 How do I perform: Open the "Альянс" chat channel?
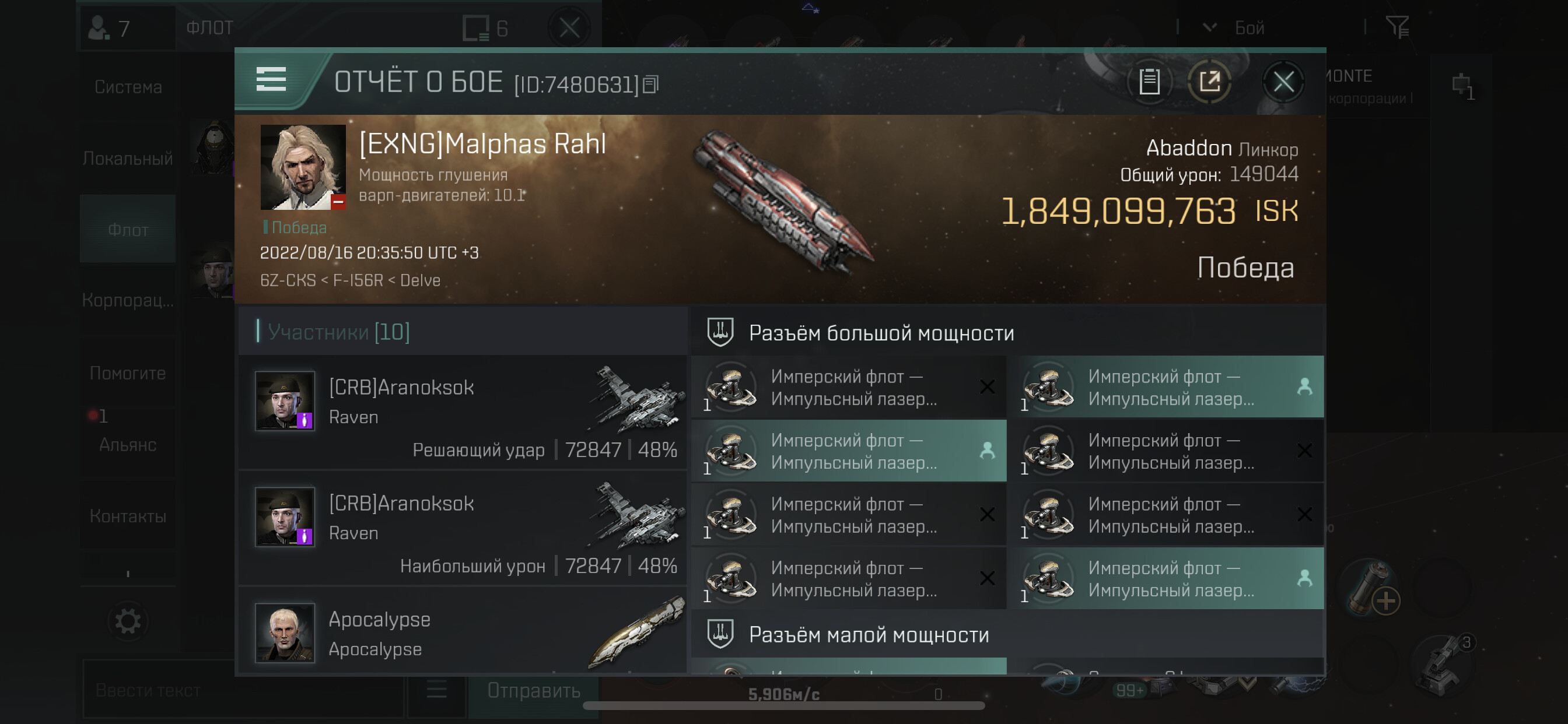pos(128,445)
